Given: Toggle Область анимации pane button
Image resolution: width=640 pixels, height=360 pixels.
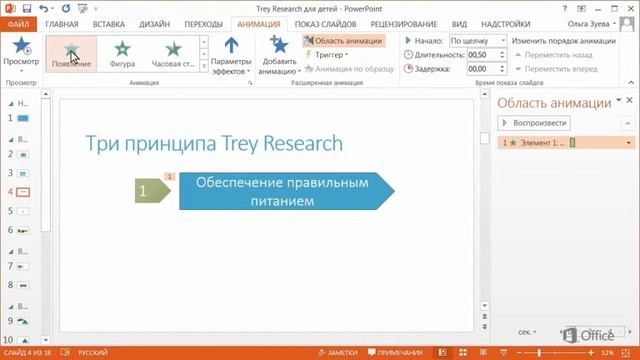Looking at the screenshot, I should tap(344, 41).
